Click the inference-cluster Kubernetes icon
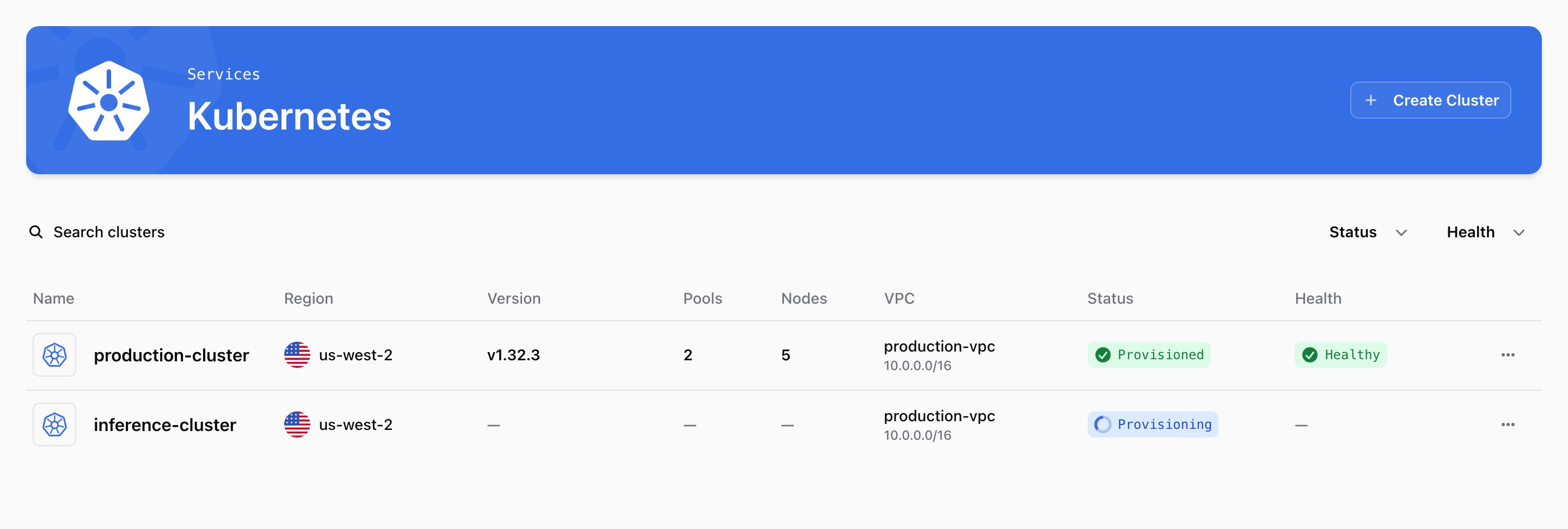Image resolution: width=1568 pixels, height=529 pixels. pos(54,425)
